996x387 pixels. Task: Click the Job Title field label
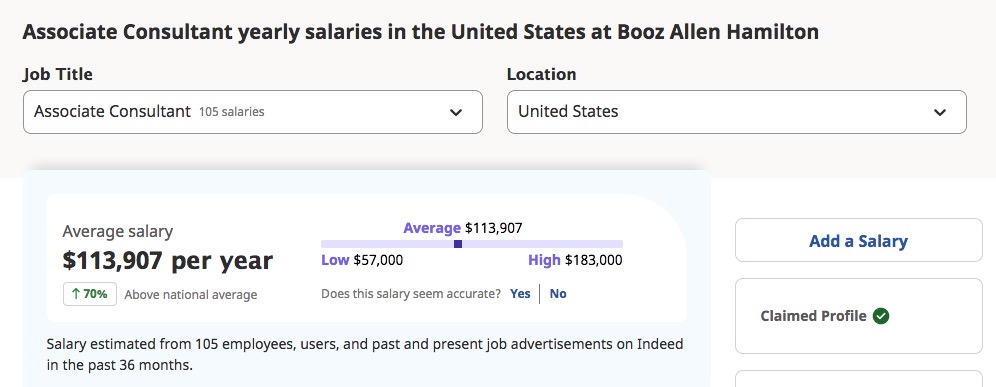[x=58, y=74]
